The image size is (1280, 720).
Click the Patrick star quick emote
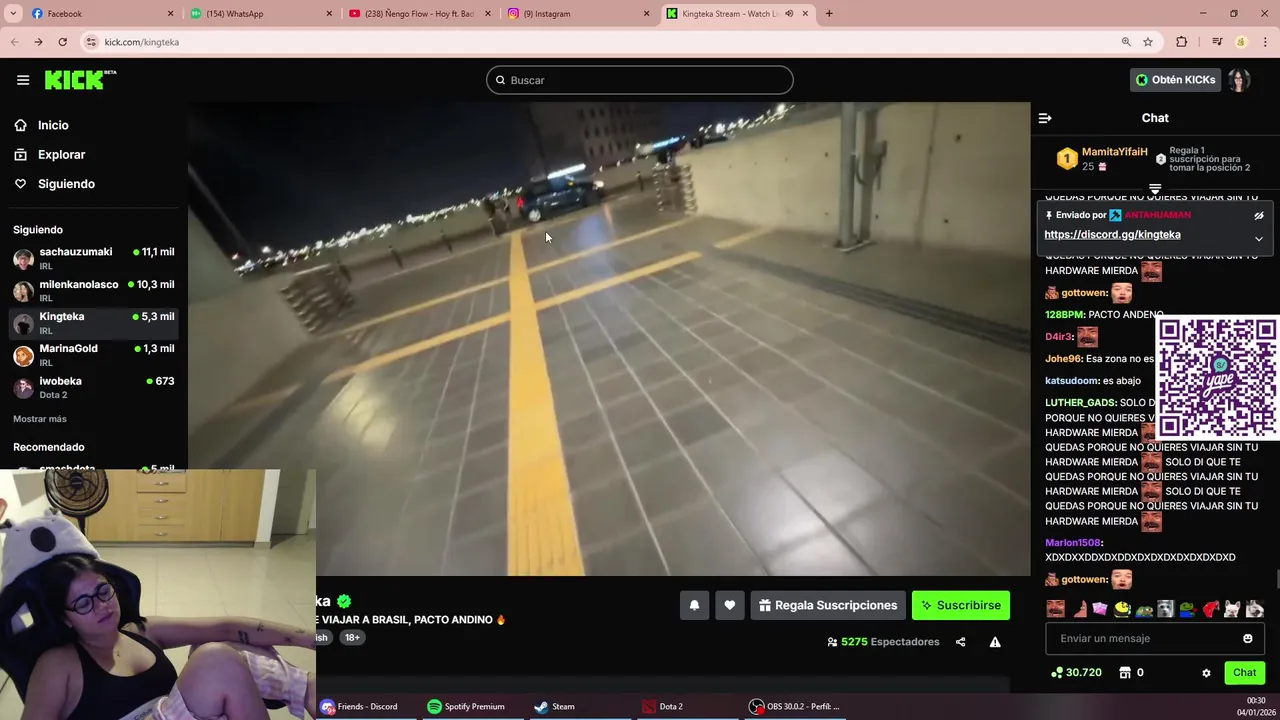[1080, 608]
